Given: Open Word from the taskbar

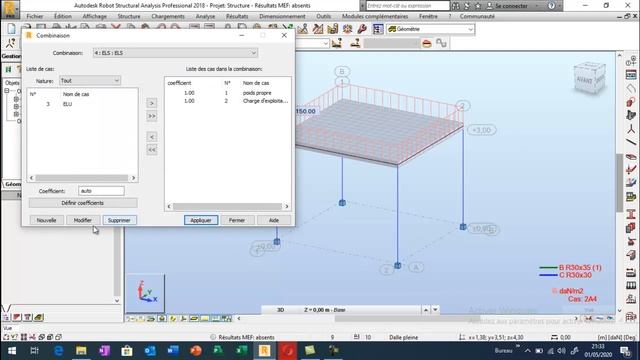Looking at the screenshot, I should pos(173,351).
